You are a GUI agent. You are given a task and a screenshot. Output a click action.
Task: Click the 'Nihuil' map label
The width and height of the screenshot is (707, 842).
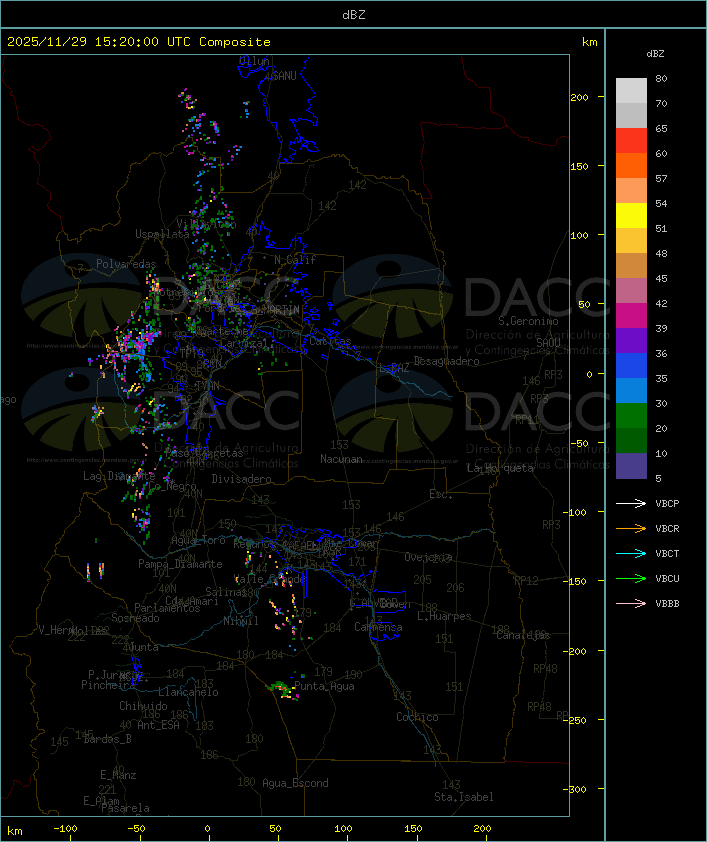click(x=241, y=621)
